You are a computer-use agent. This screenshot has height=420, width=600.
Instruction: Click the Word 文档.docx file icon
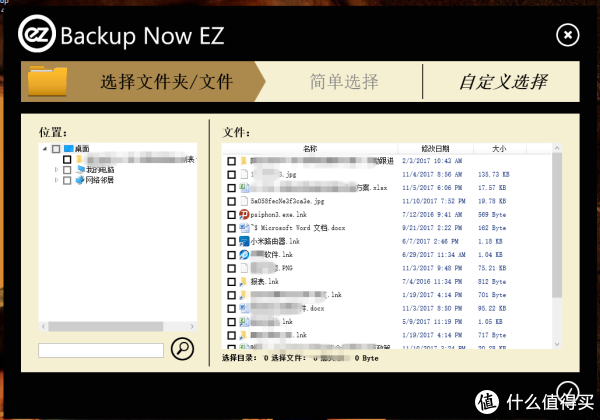[x=244, y=228]
